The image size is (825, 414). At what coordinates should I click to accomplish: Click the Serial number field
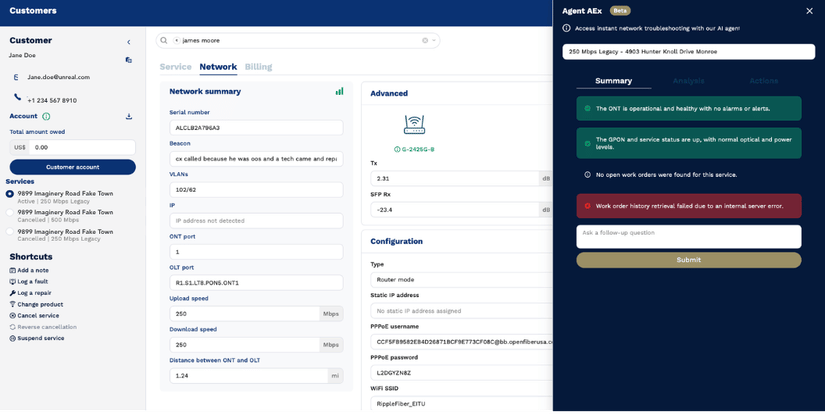pyautogui.click(x=256, y=128)
